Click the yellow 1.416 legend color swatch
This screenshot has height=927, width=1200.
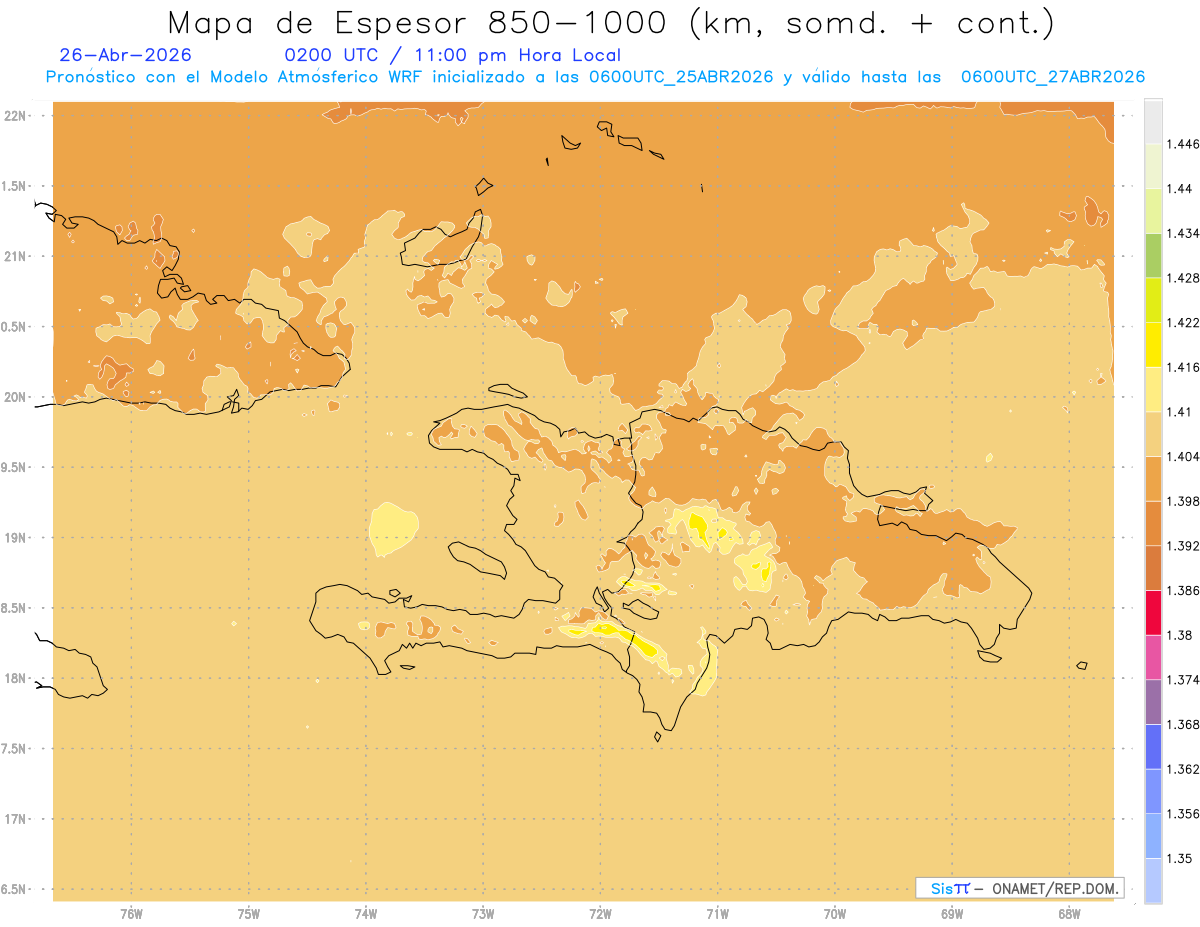1153,345
